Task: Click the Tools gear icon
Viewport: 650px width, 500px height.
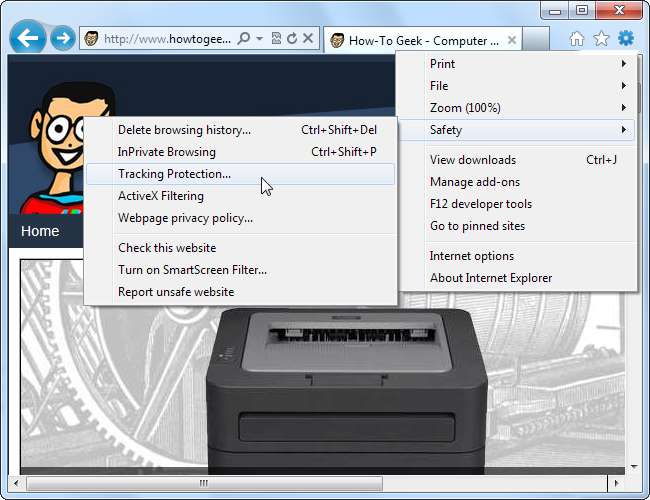Action: [x=626, y=39]
